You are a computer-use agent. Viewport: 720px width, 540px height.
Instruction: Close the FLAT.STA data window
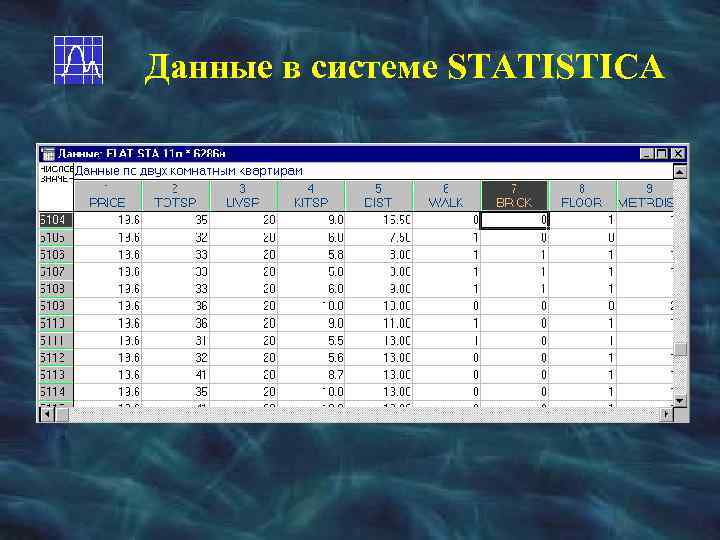click(678, 154)
